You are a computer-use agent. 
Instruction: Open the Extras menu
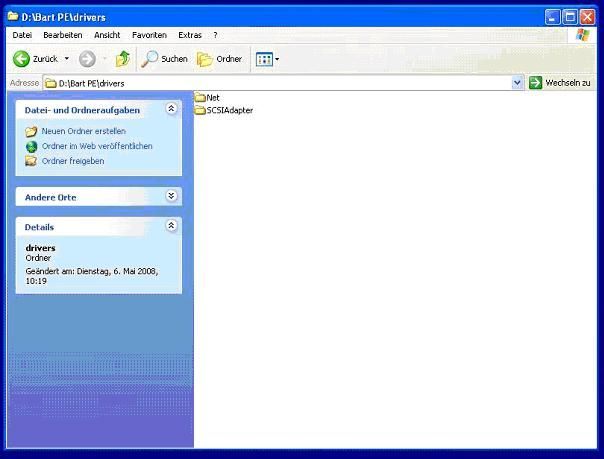tap(190, 35)
